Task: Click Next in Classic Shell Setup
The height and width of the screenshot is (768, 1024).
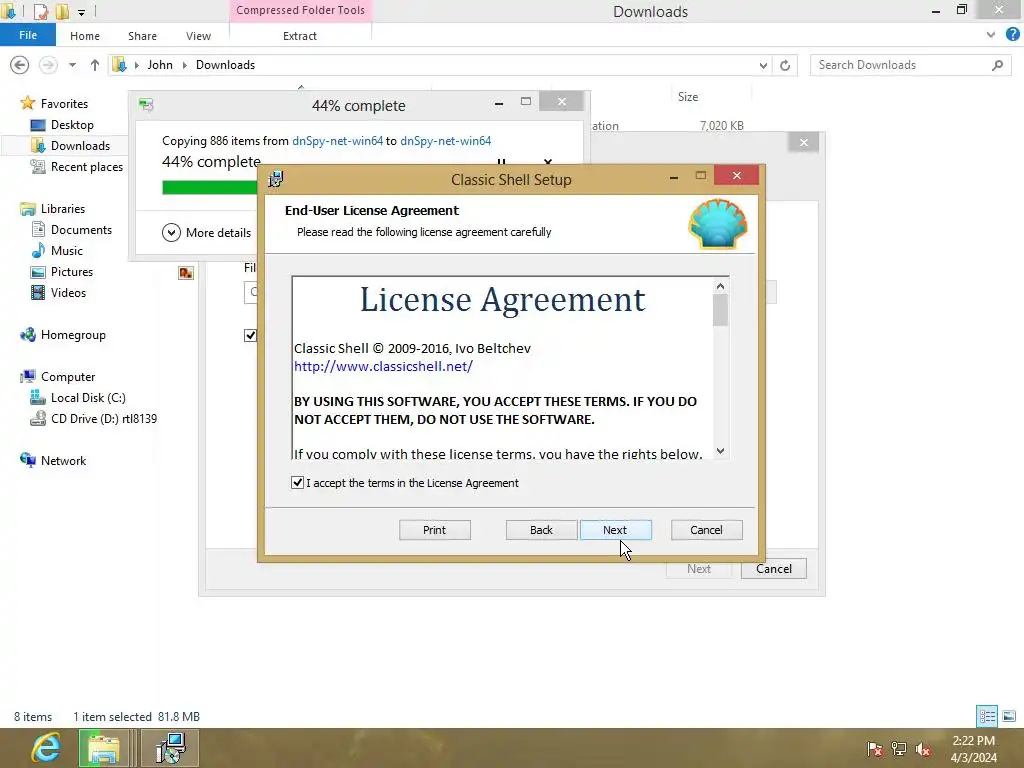Action: point(615,530)
